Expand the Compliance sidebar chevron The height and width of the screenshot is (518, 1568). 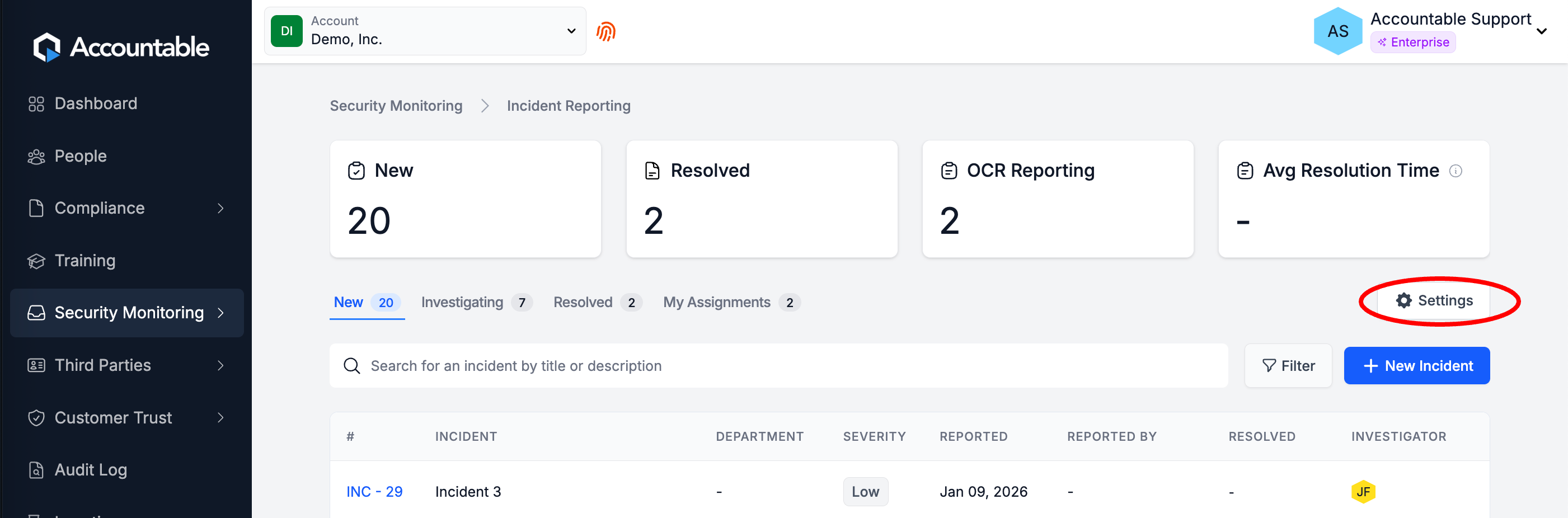220,208
